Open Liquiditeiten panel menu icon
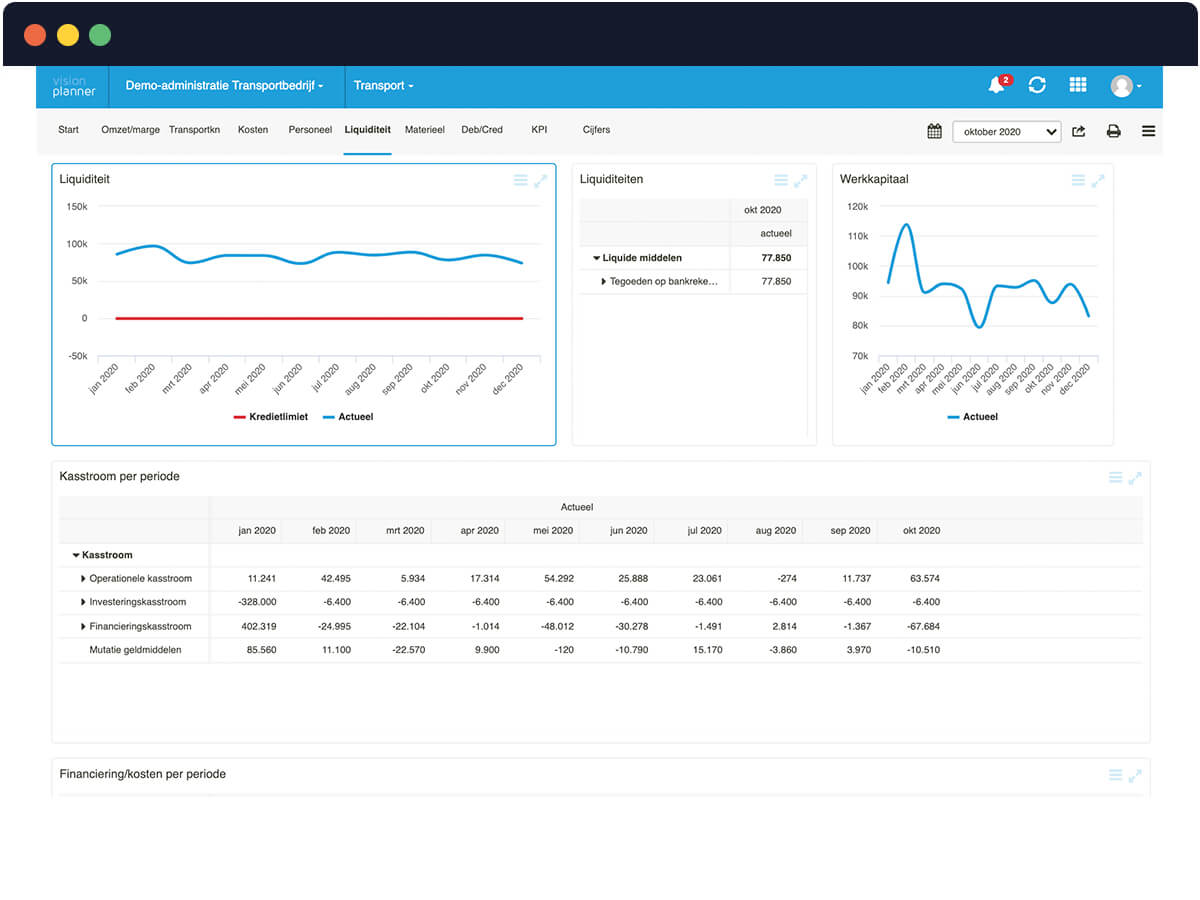The height and width of the screenshot is (900, 1200). (x=781, y=181)
